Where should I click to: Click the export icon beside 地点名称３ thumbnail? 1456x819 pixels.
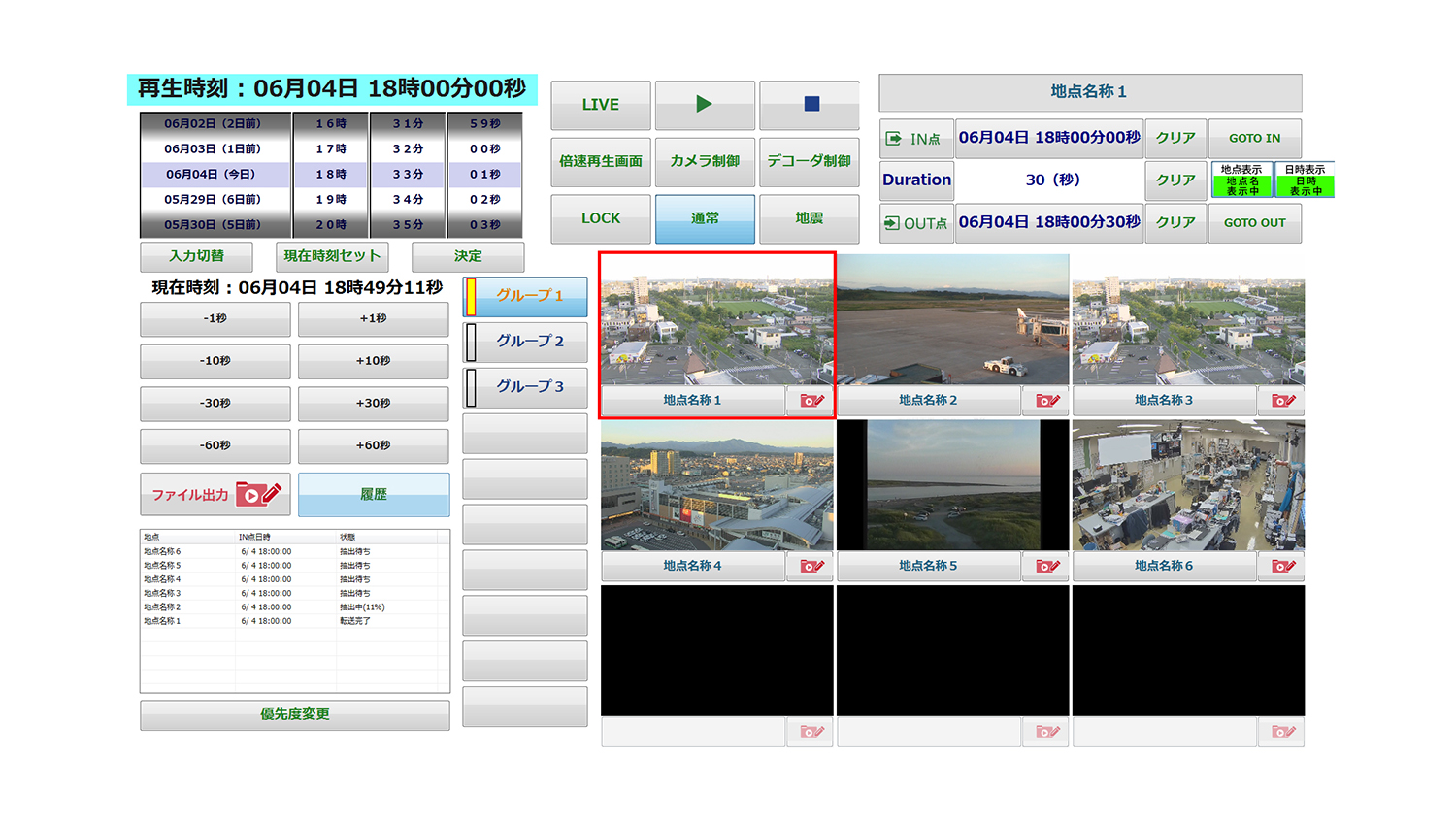pos(1282,401)
